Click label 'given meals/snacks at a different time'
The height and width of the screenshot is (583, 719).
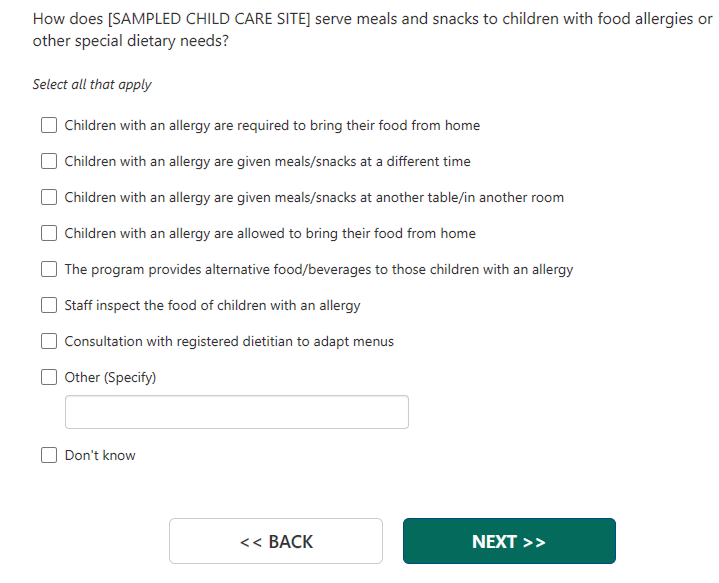coord(267,162)
